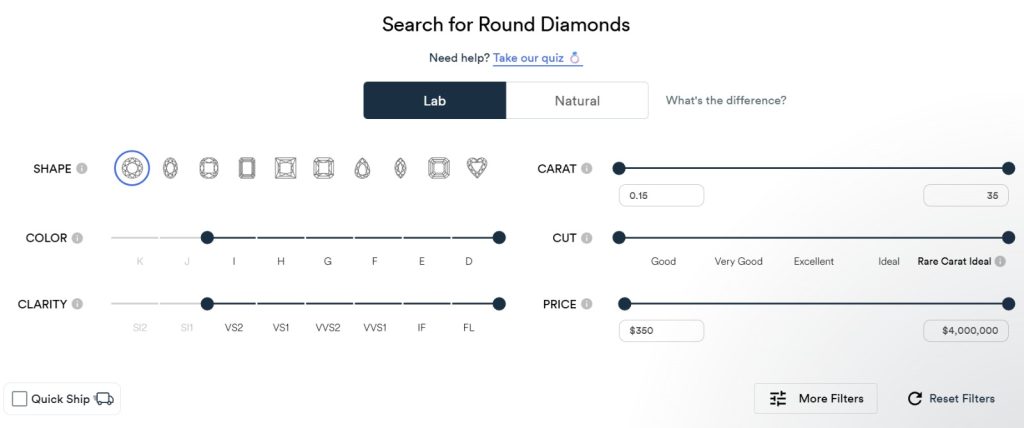Viewport: 1024px width, 428px height.
Task: Click Reset Filters button
Action: [951, 398]
